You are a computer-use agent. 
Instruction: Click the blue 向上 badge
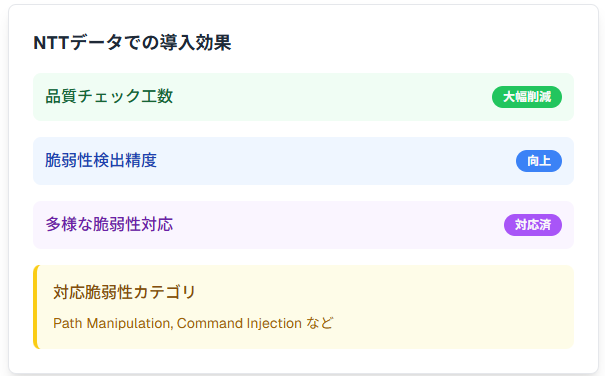pyautogui.click(x=539, y=161)
